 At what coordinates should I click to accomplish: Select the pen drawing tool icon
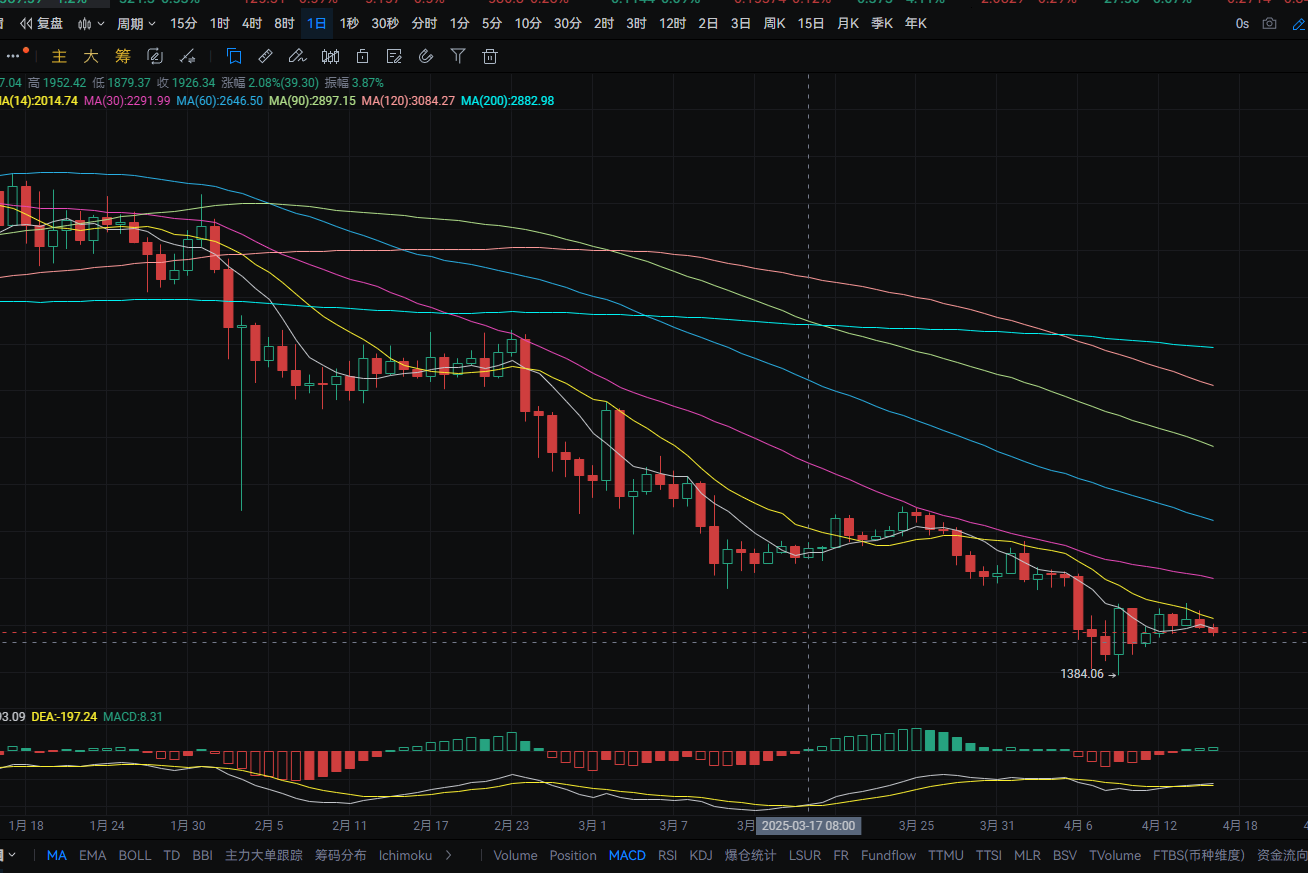coord(297,57)
